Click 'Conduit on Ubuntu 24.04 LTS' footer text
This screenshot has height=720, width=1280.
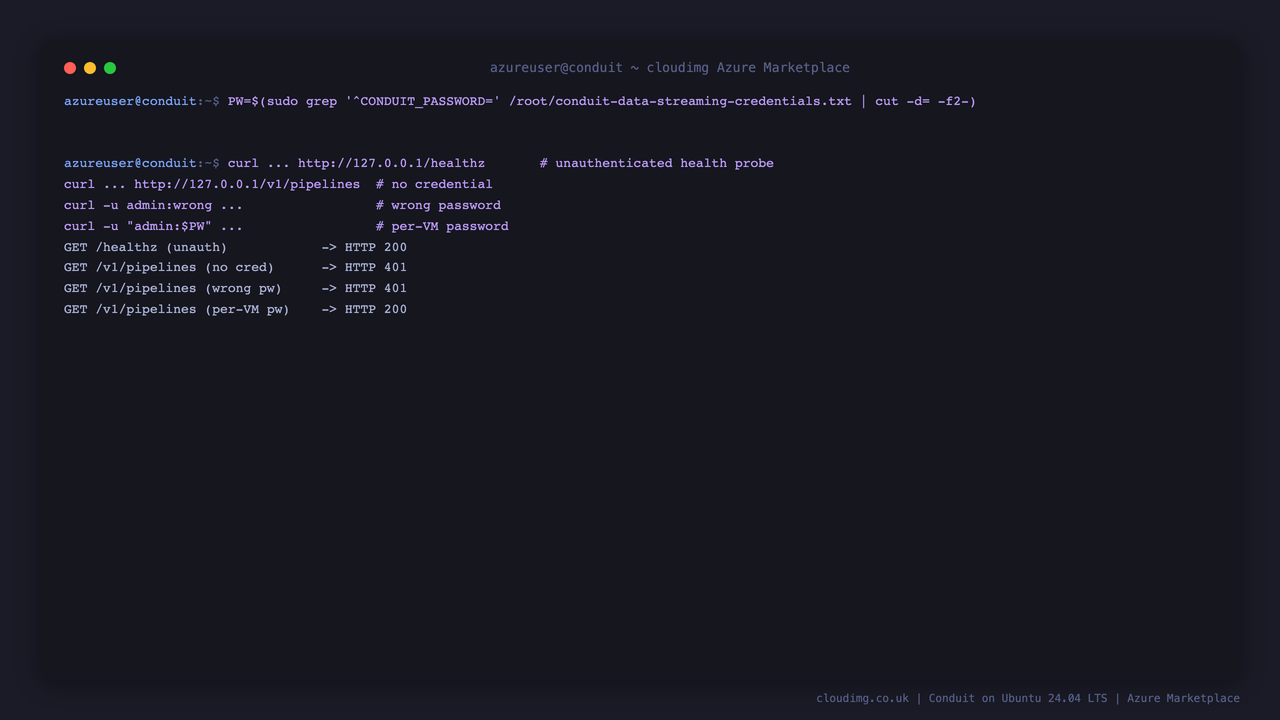coord(1018,698)
